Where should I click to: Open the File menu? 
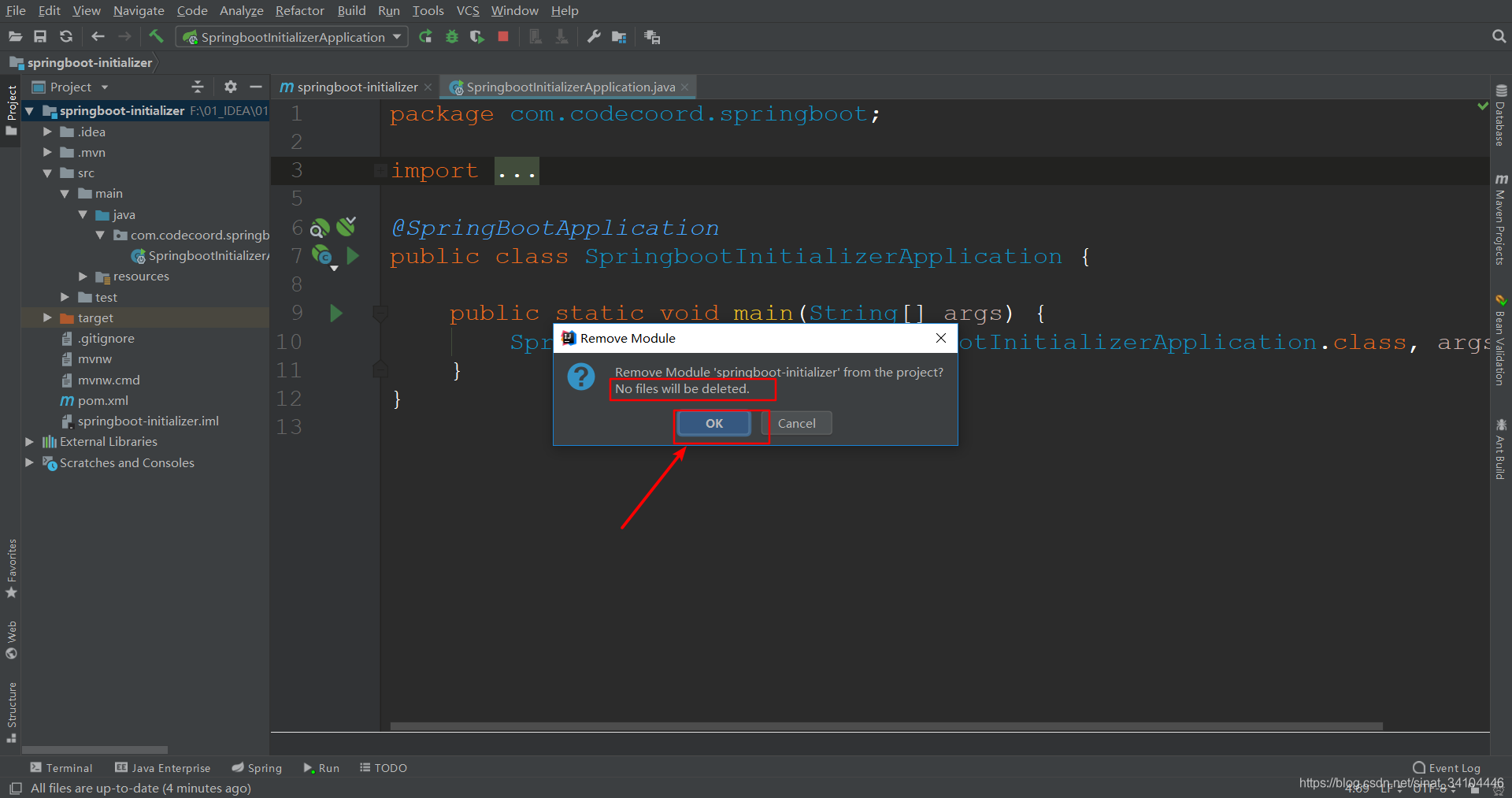[16, 10]
